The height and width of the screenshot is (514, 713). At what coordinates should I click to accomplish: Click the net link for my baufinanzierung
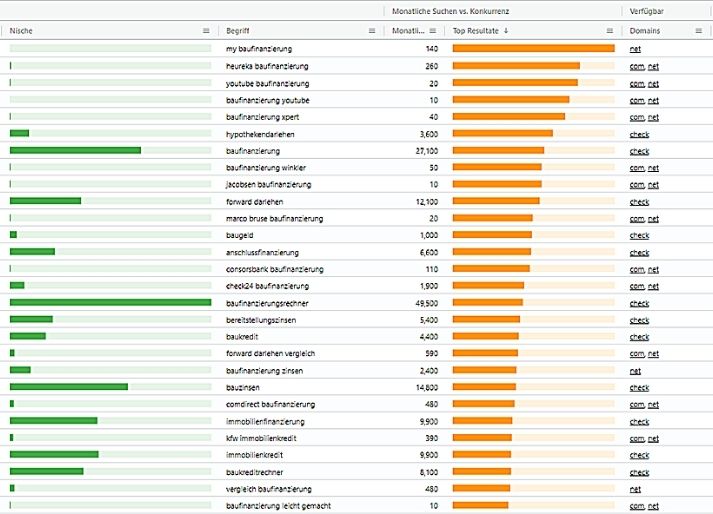635,49
